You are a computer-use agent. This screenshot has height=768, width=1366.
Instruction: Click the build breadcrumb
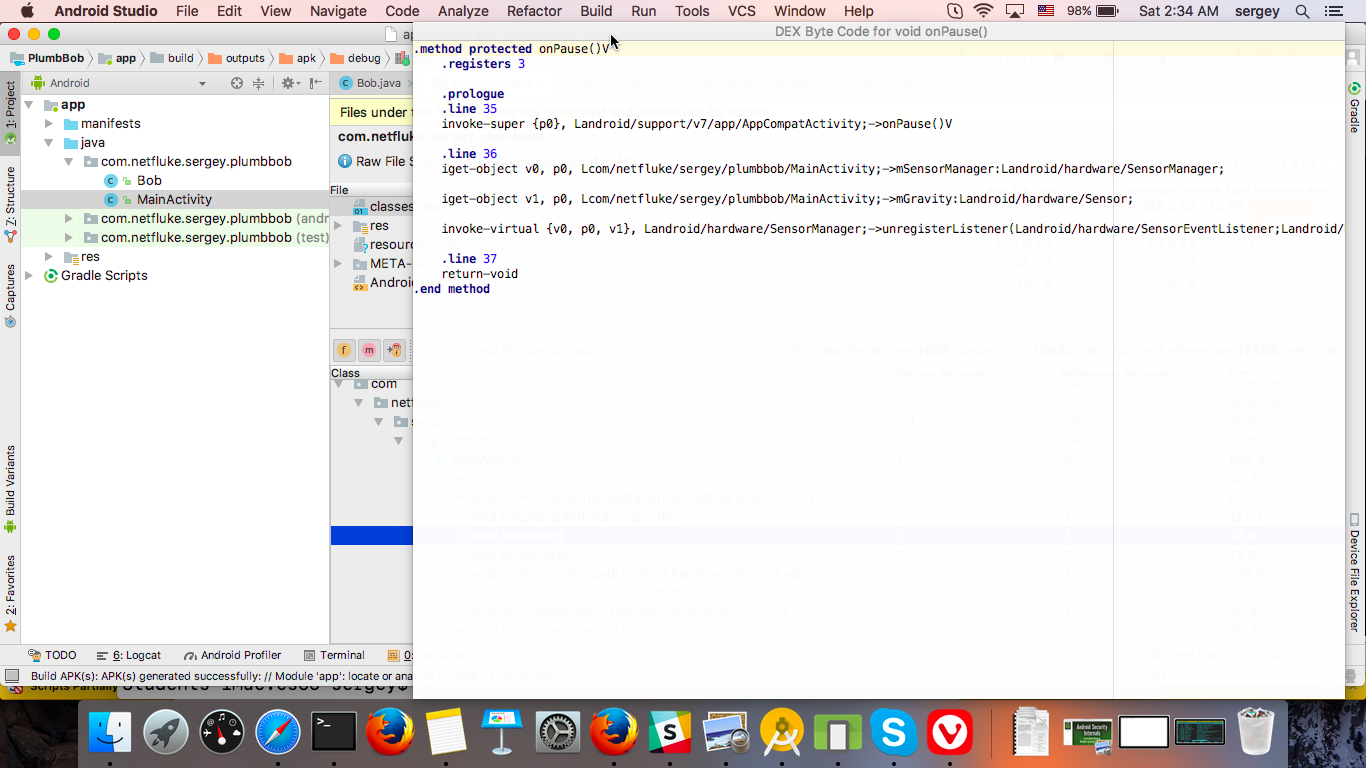click(x=171, y=58)
